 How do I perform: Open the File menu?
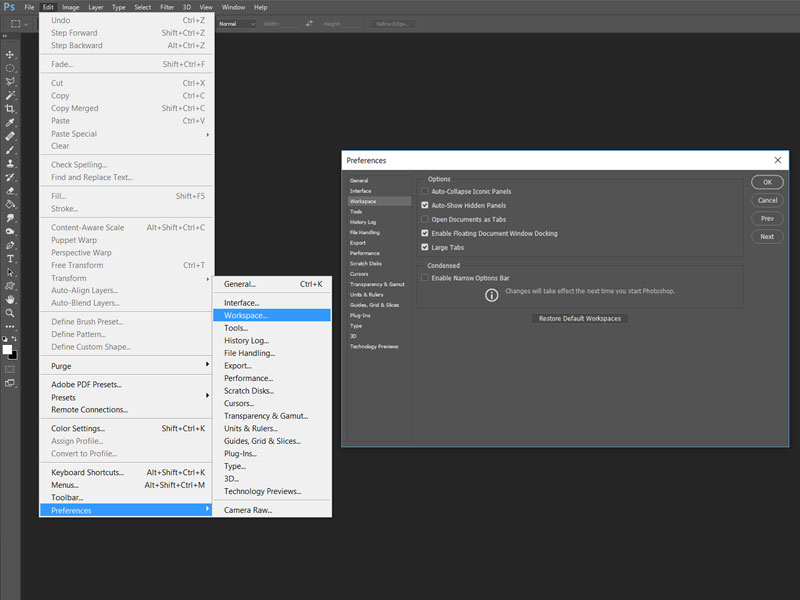[x=30, y=7]
